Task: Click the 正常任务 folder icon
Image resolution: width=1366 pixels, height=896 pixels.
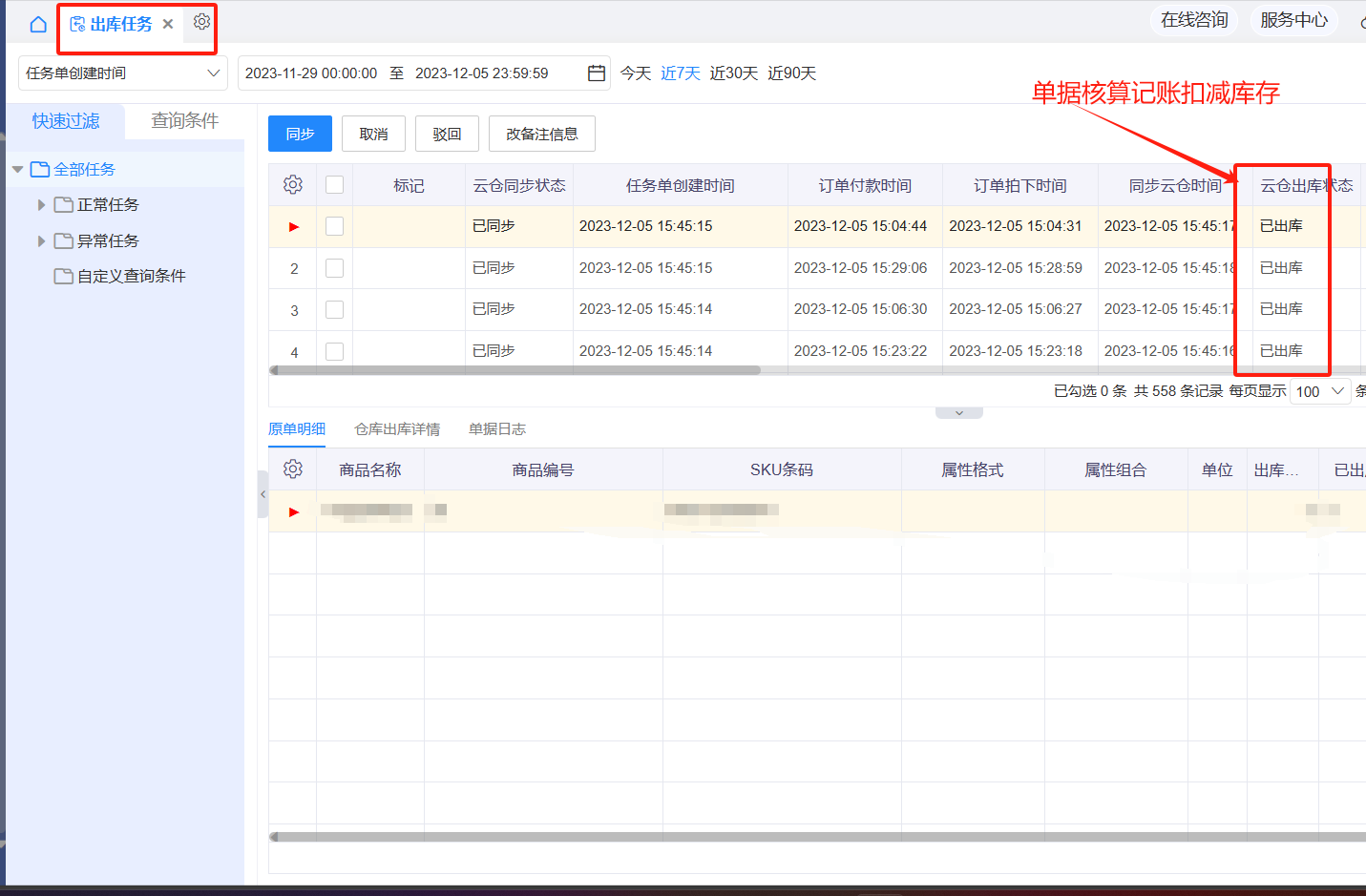Action: point(64,204)
